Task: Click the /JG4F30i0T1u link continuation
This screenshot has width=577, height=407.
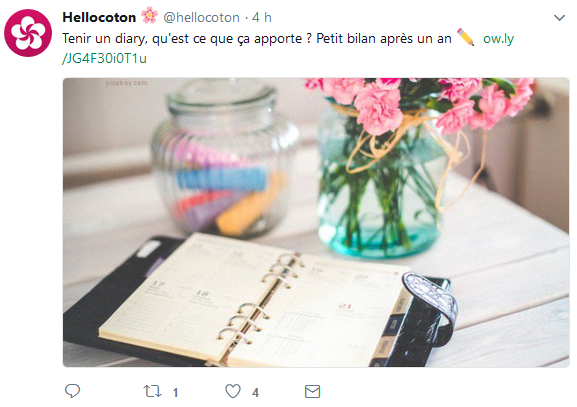Action: [x=105, y=59]
